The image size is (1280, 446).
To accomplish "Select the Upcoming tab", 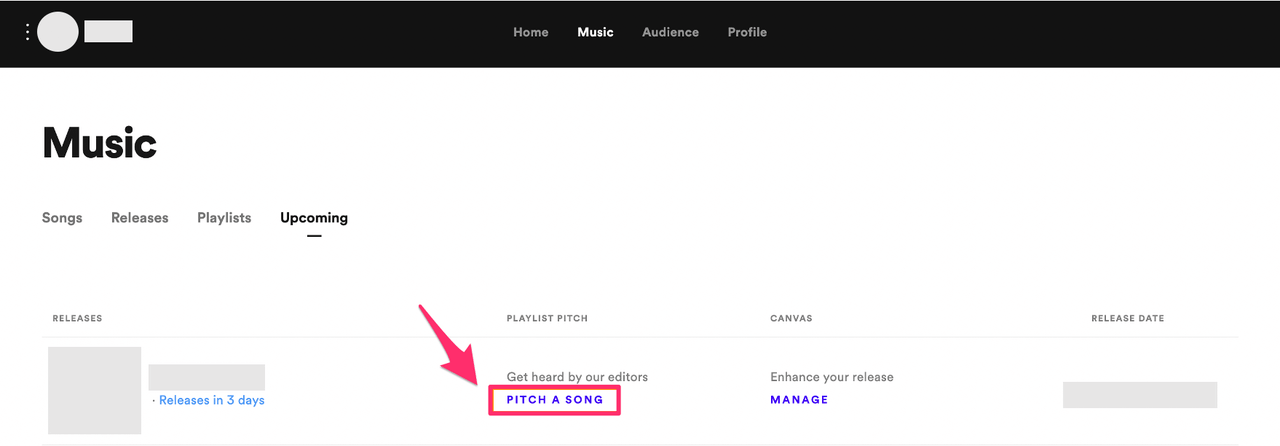I will 314,218.
